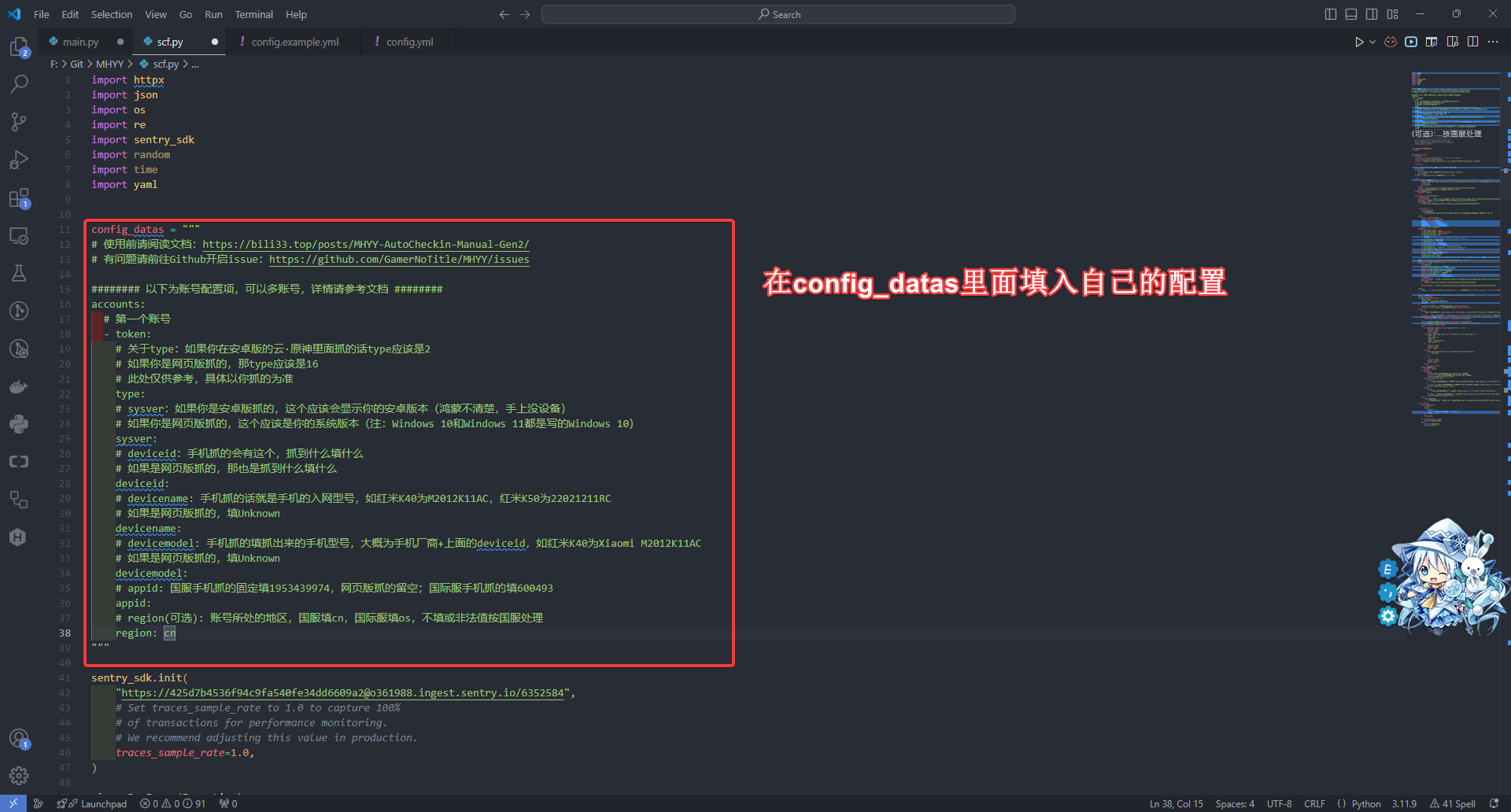The image size is (1511, 812).
Task: Open the Source Control view
Action: coord(19,122)
